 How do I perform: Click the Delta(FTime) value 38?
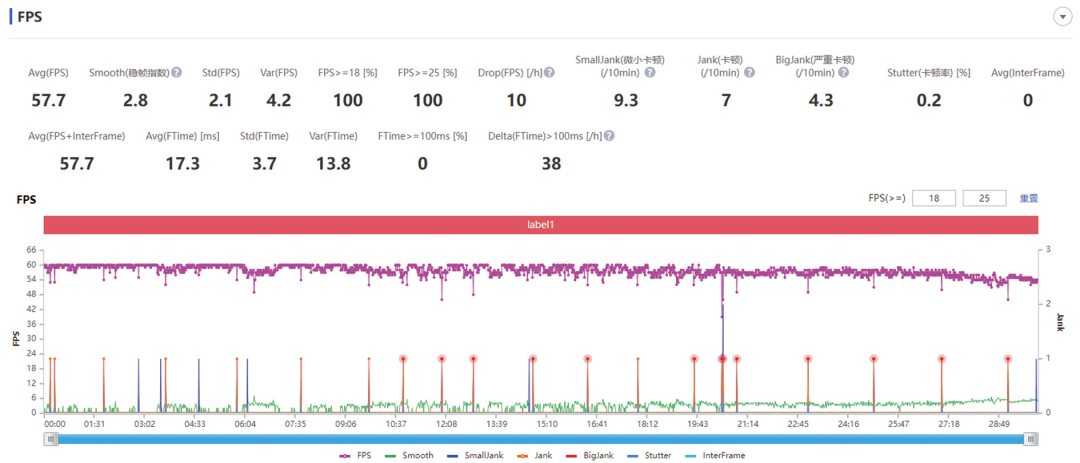coord(550,164)
